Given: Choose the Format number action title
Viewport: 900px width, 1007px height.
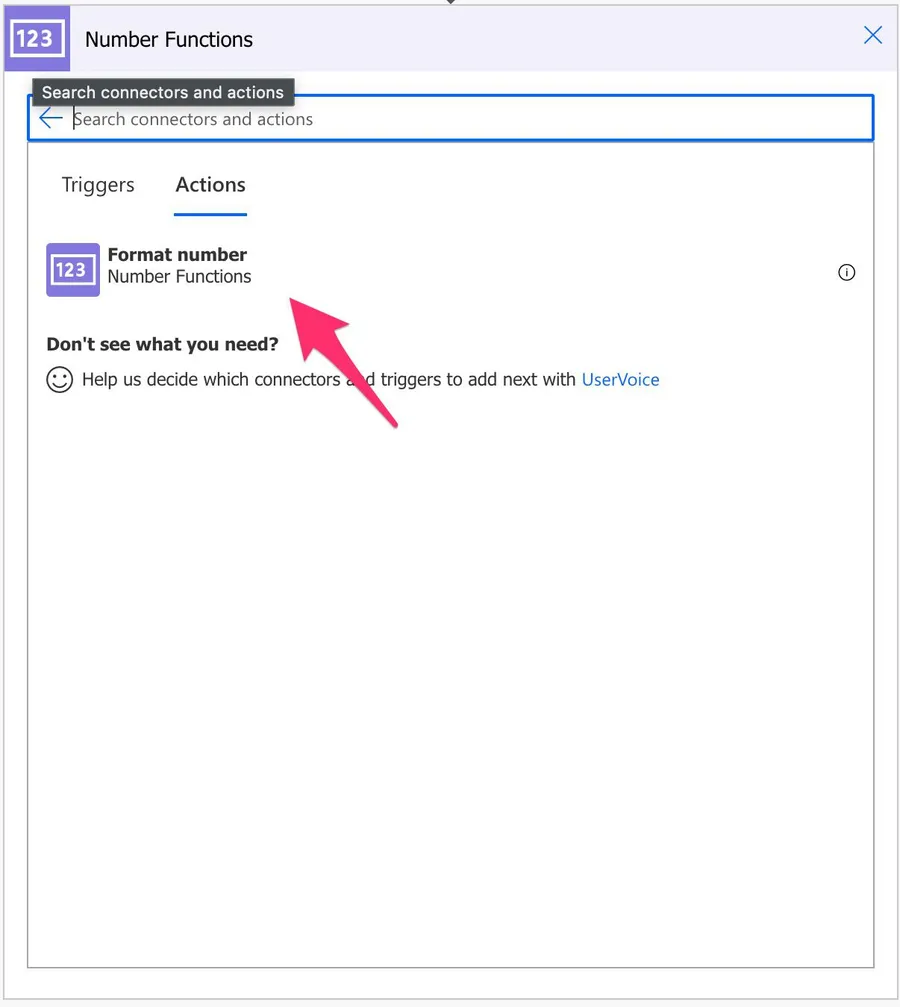Looking at the screenshot, I should pos(177,255).
